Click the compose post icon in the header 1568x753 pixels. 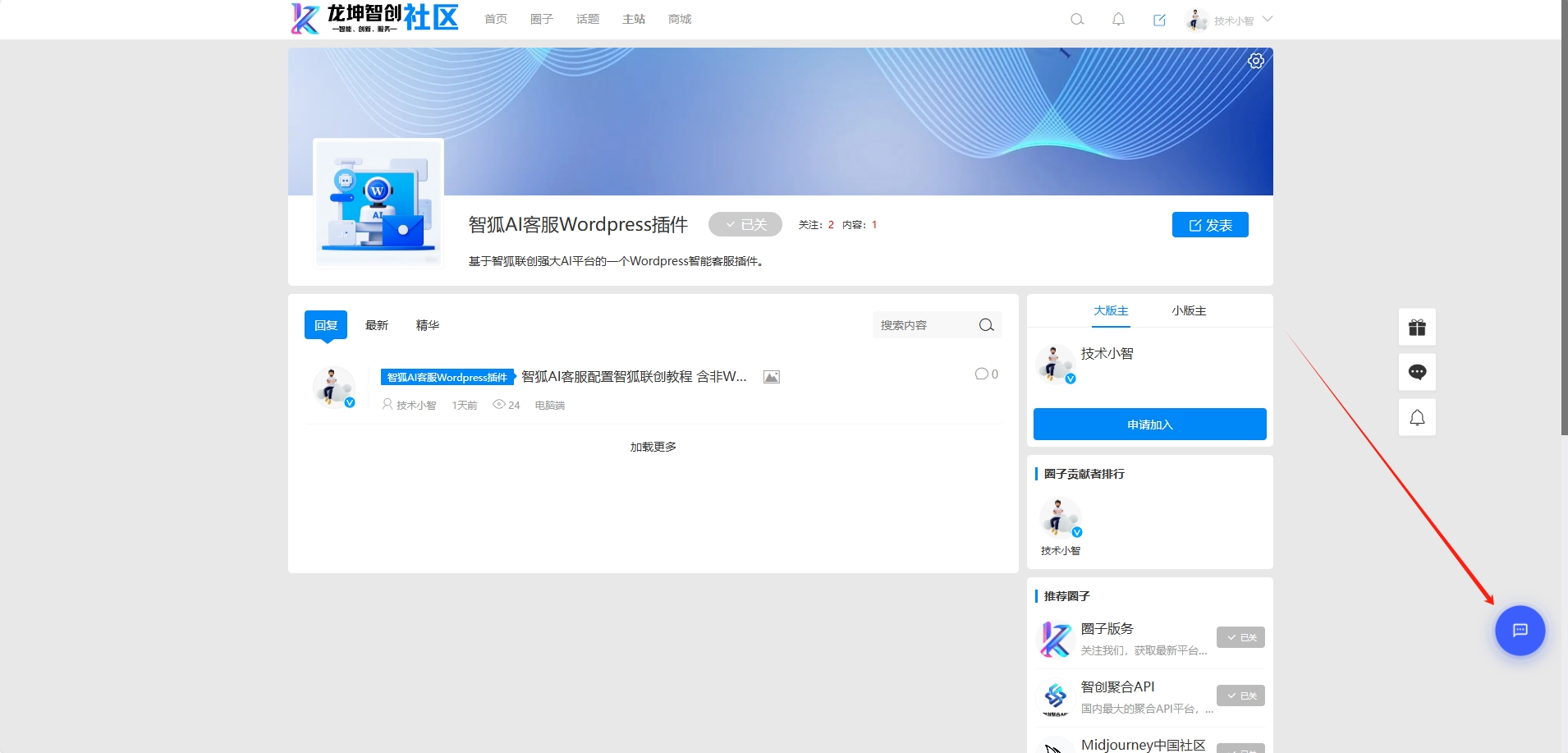[1159, 20]
